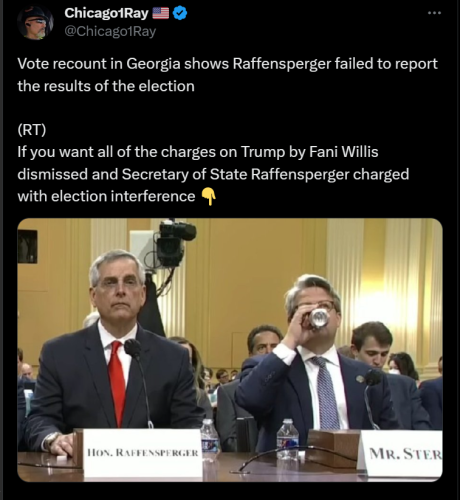Click the microphone in front of Raffensperger
This screenshot has height=500, width=460.
click(133, 349)
